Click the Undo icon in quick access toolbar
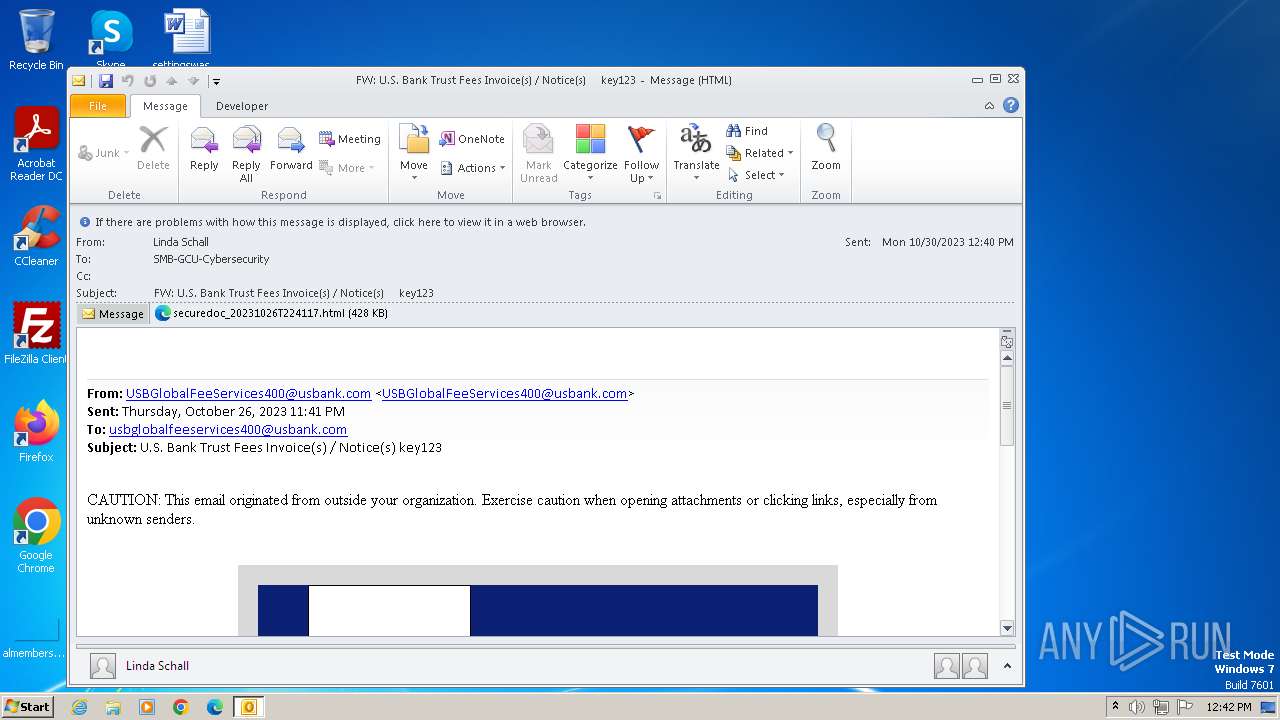The height and width of the screenshot is (720, 1280). point(128,81)
